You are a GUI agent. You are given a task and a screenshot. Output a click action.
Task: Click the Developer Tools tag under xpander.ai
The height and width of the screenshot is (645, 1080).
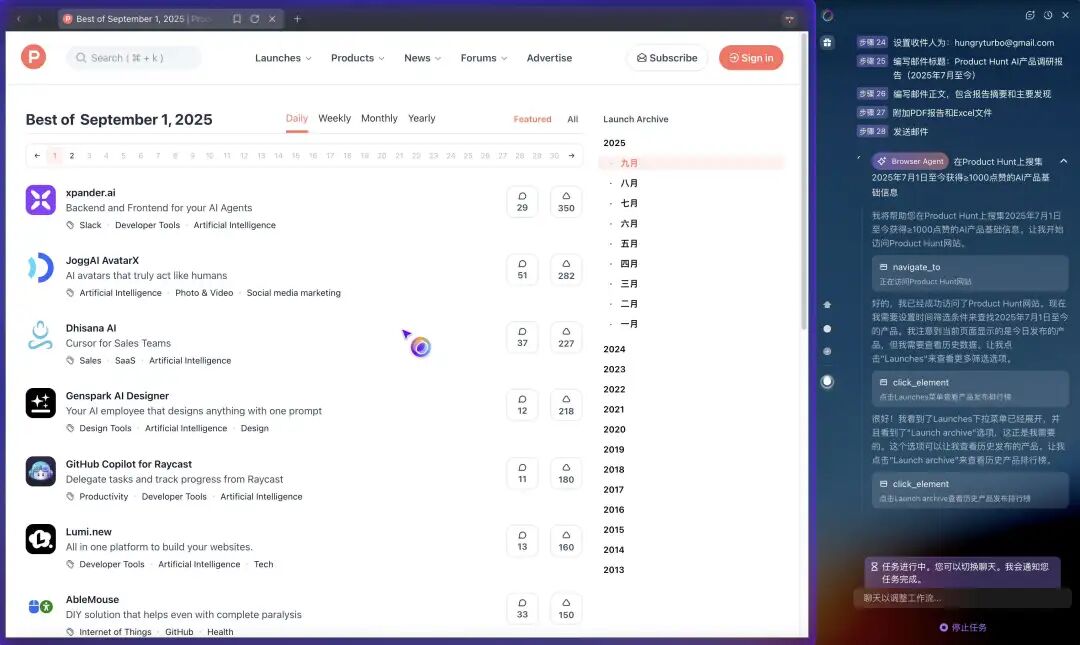[147, 225]
